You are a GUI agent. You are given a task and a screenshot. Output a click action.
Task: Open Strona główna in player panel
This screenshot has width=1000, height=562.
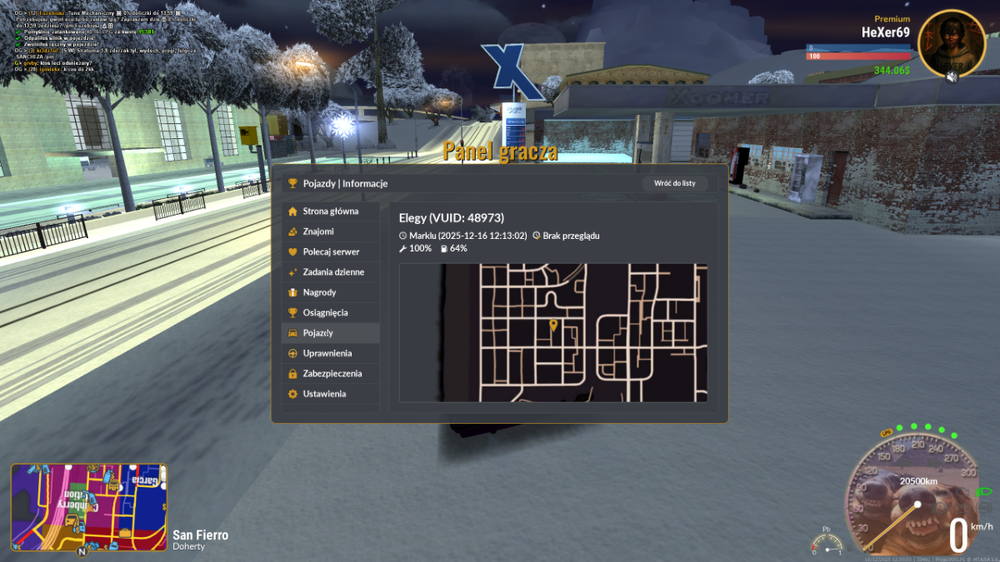tap(330, 211)
